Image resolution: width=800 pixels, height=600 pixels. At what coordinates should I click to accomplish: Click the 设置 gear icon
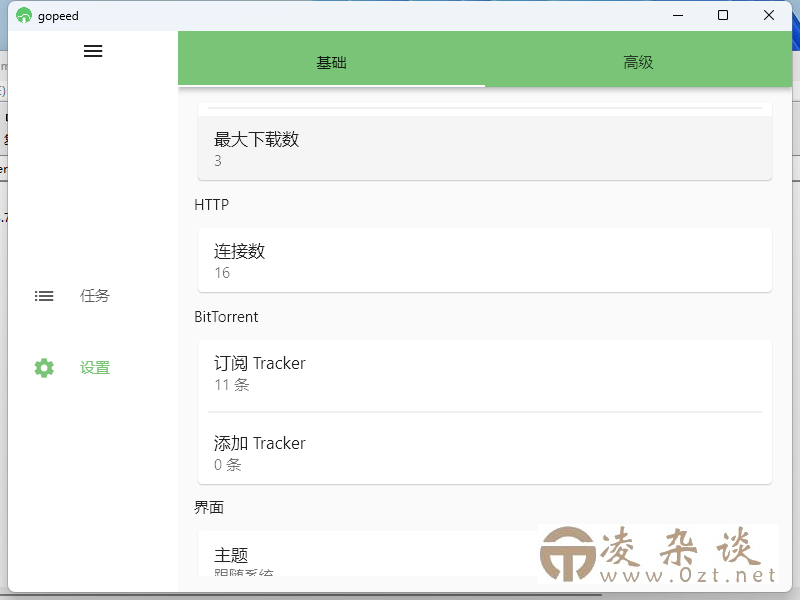tap(44, 368)
